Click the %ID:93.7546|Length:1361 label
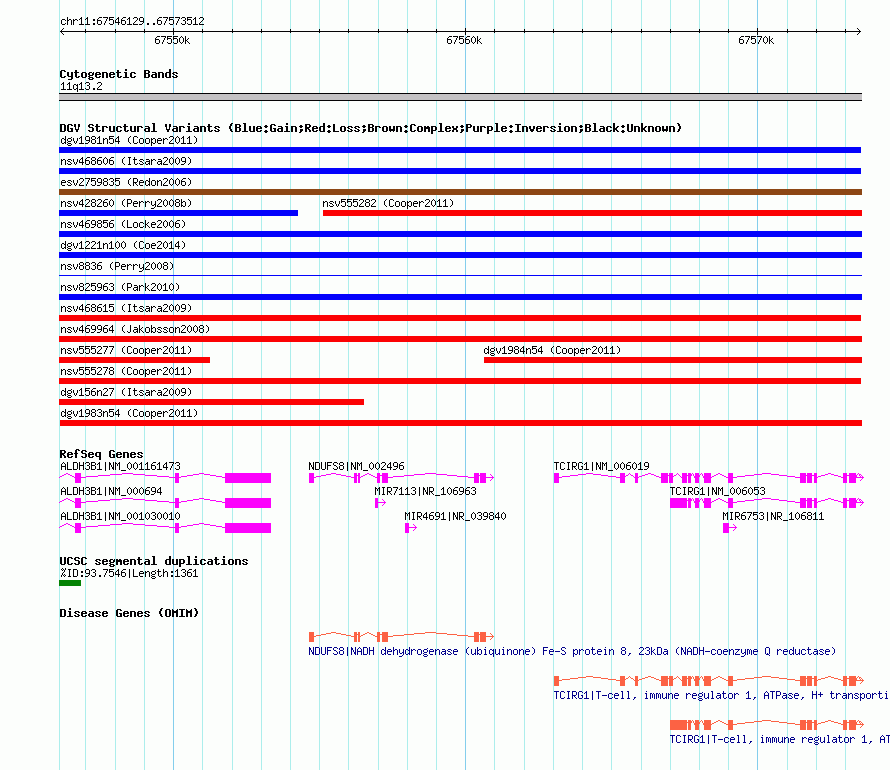This screenshot has width=890, height=770. (129, 573)
